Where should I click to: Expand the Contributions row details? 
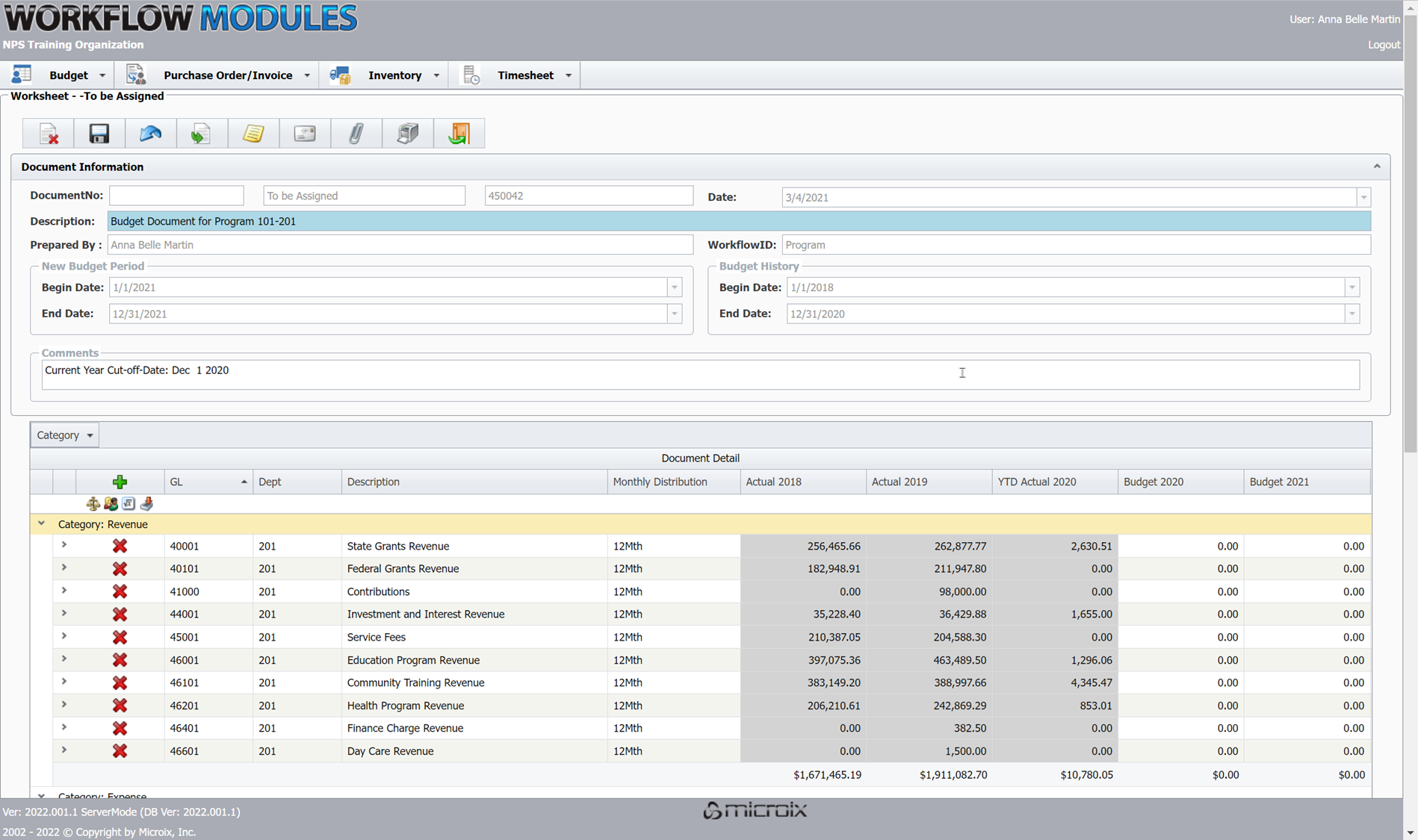pyautogui.click(x=64, y=591)
